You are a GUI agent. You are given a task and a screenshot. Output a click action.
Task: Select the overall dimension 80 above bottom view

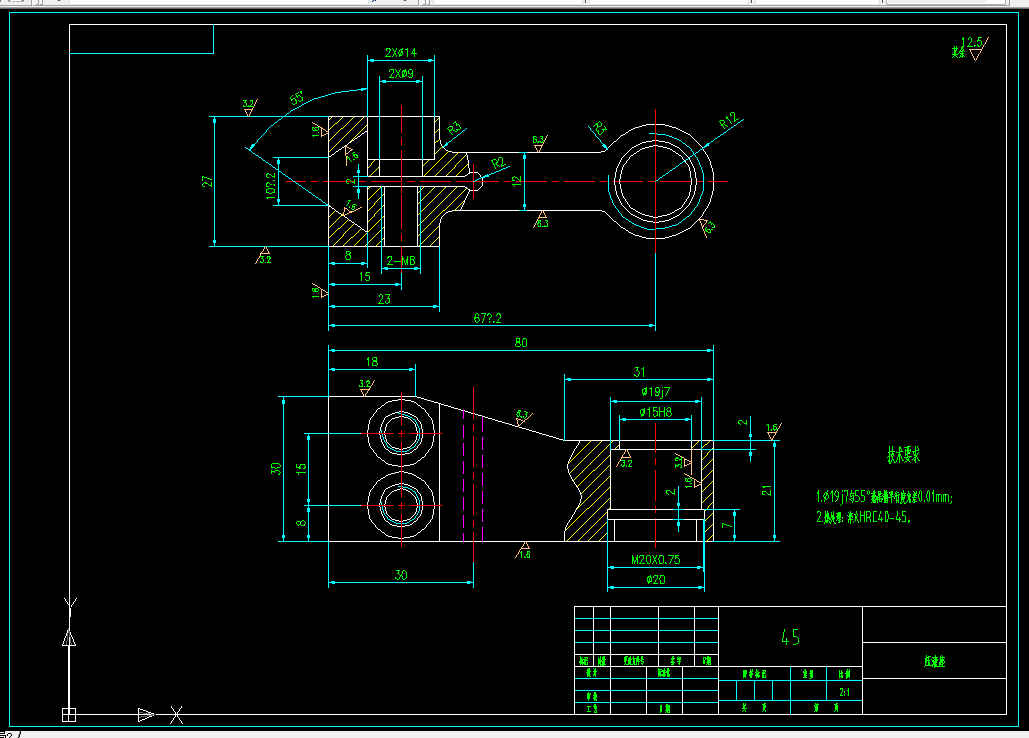[x=519, y=342]
